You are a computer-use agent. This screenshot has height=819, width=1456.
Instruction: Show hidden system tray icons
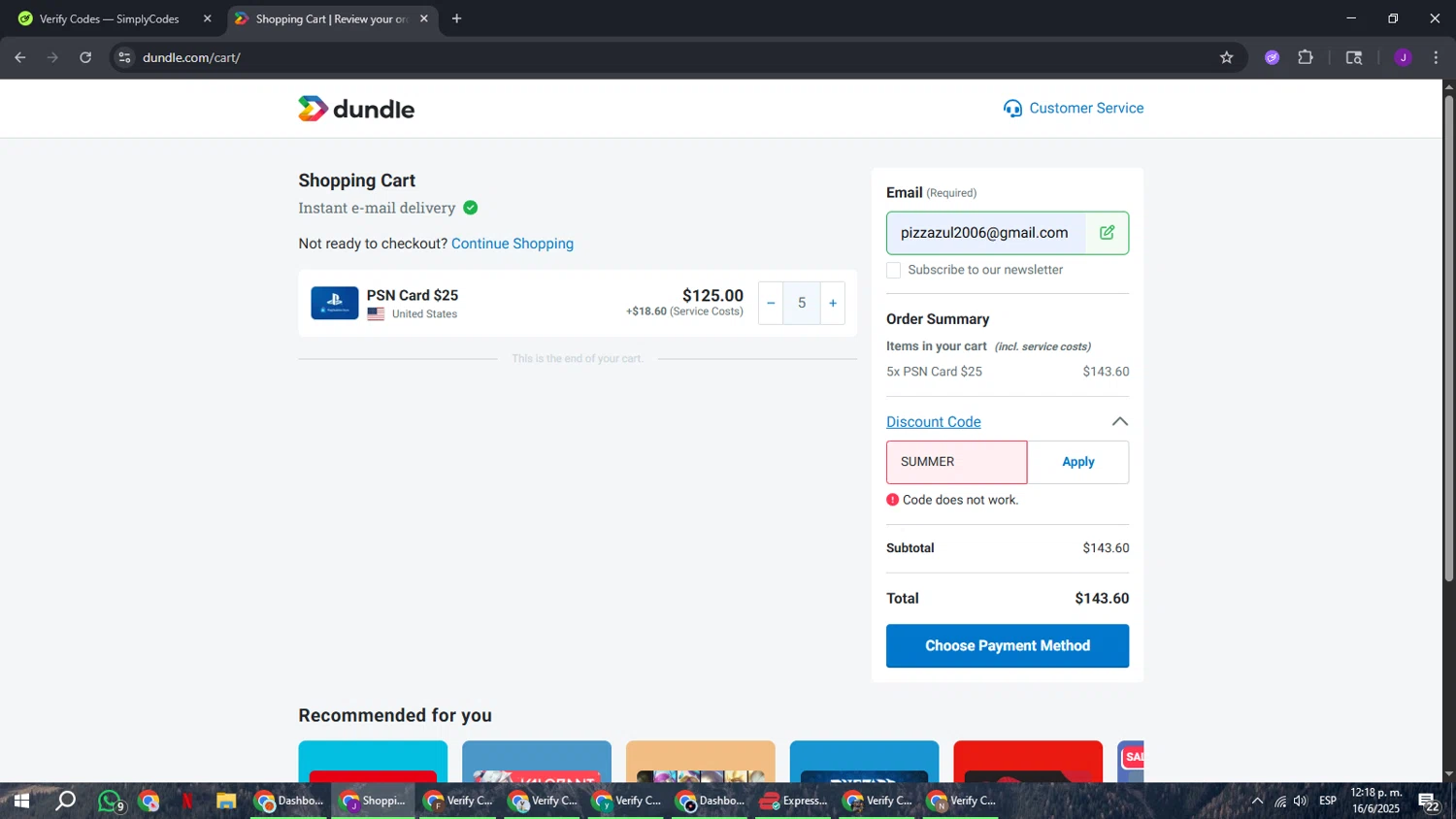[1257, 802]
